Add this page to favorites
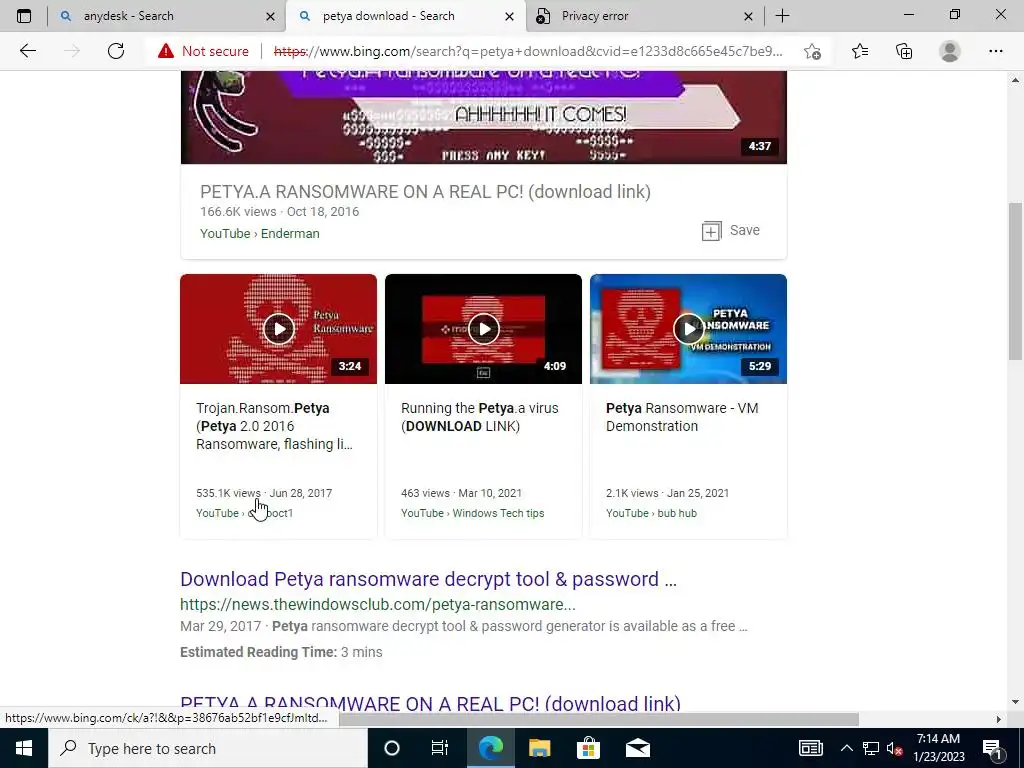1024x768 pixels. 812,51
